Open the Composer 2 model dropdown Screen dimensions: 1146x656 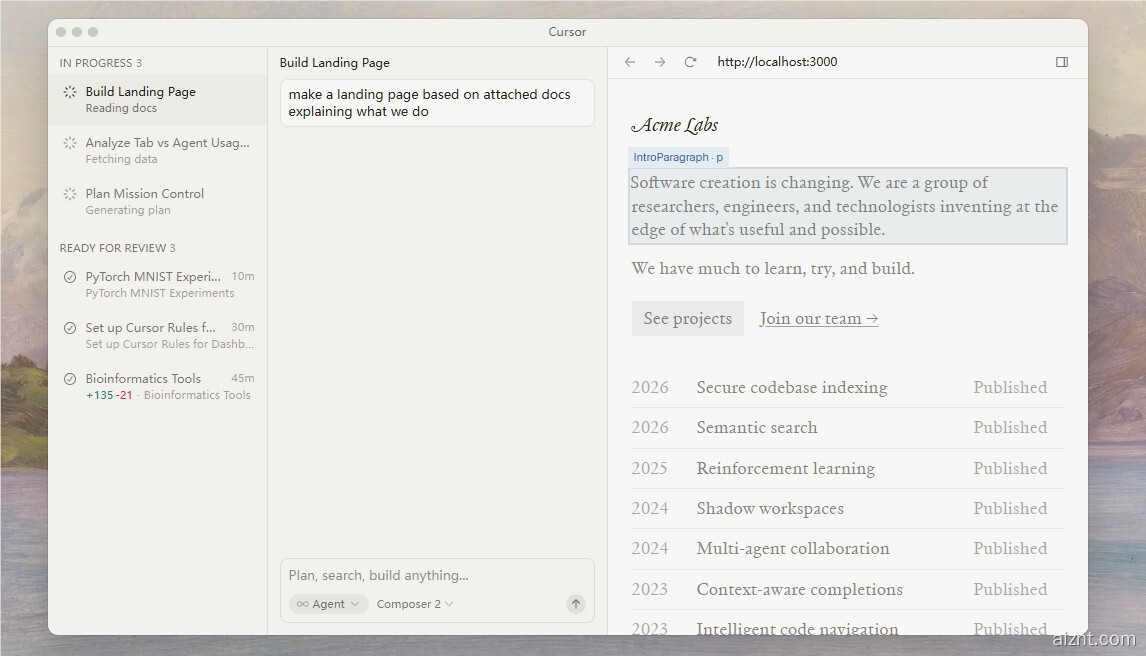click(414, 604)
